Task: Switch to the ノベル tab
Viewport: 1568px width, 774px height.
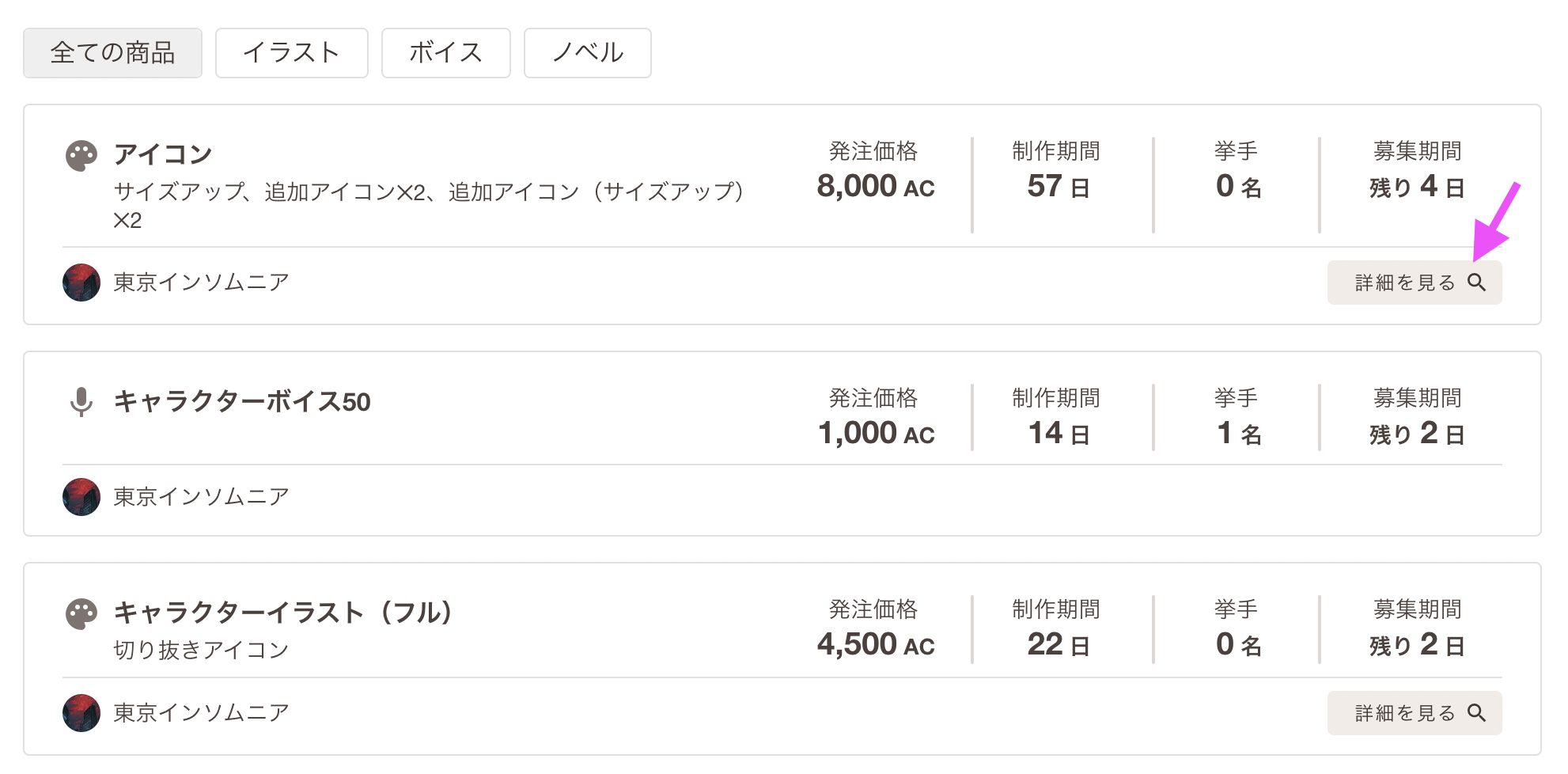Action: (587, 53)
